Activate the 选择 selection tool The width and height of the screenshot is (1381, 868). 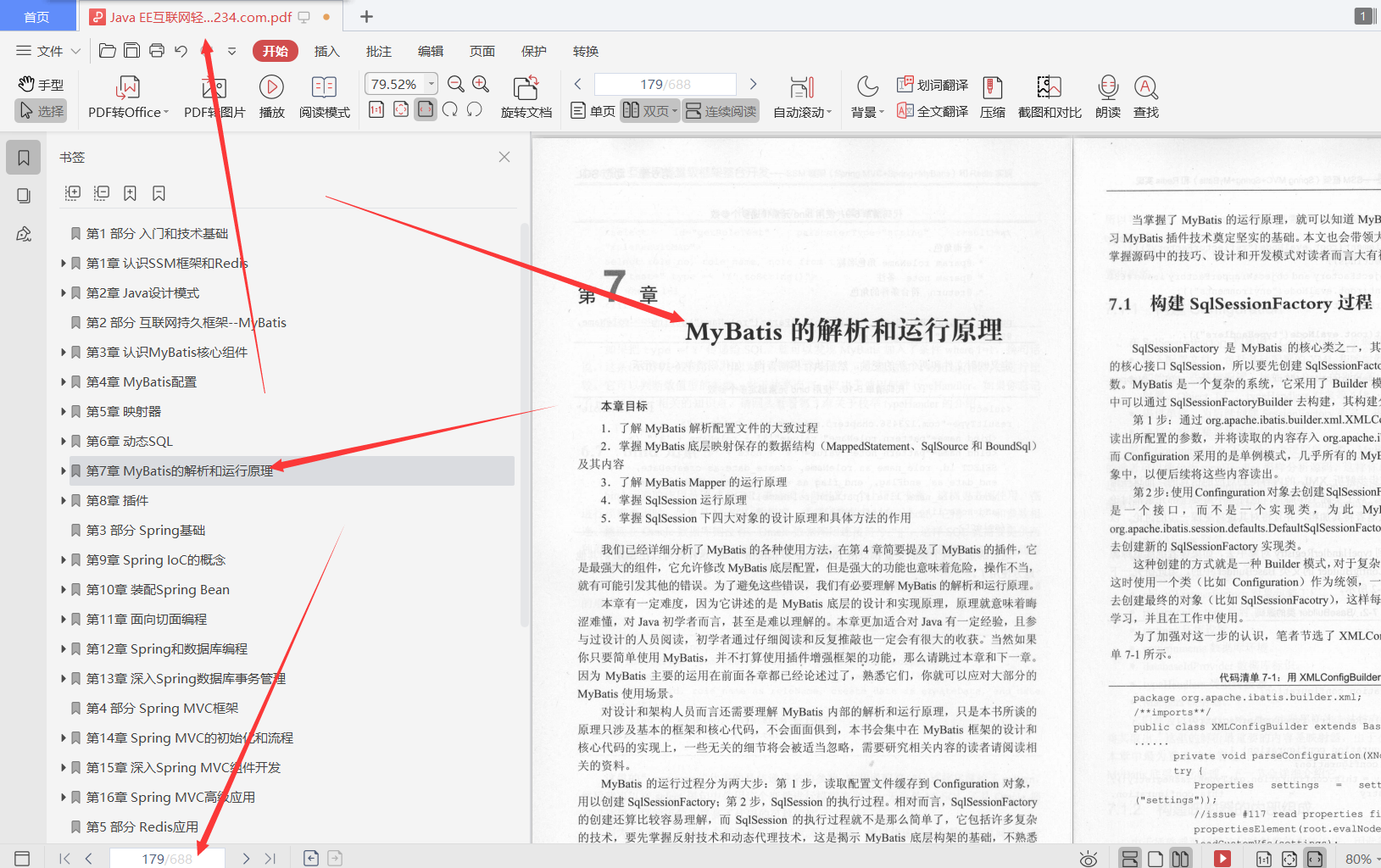[41, 111]
